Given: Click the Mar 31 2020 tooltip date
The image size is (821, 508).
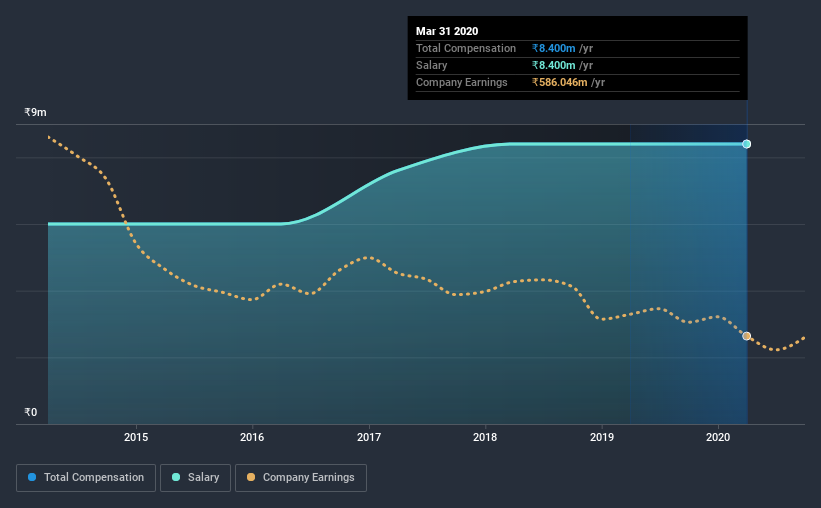Looking at the screenshot, I should click(447, 31).
